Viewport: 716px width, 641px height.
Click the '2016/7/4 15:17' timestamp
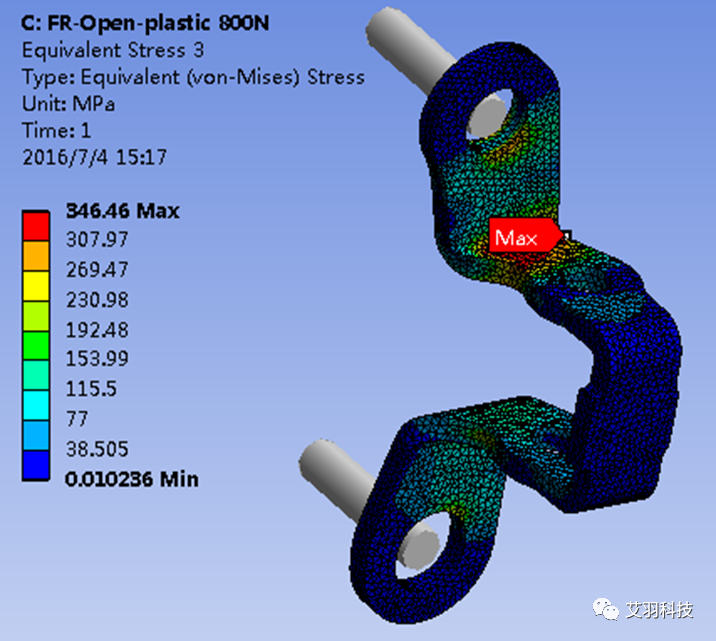95,158
